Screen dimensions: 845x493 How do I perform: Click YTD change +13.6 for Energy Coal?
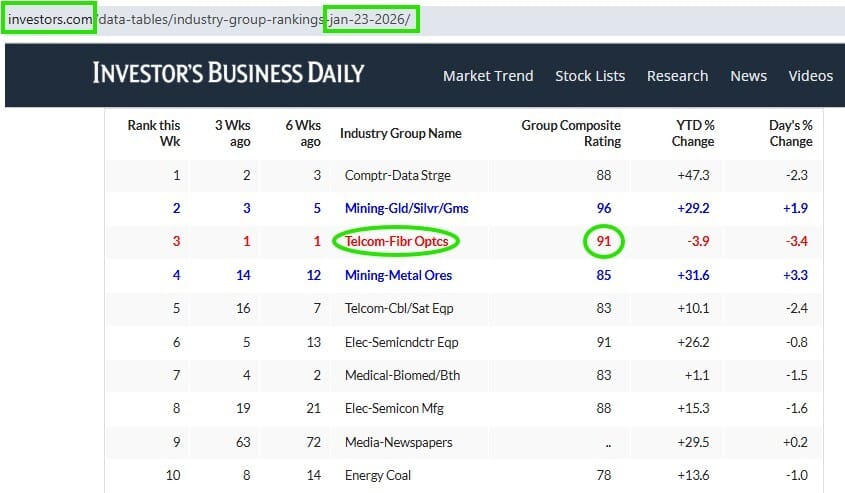coord(694,475)
